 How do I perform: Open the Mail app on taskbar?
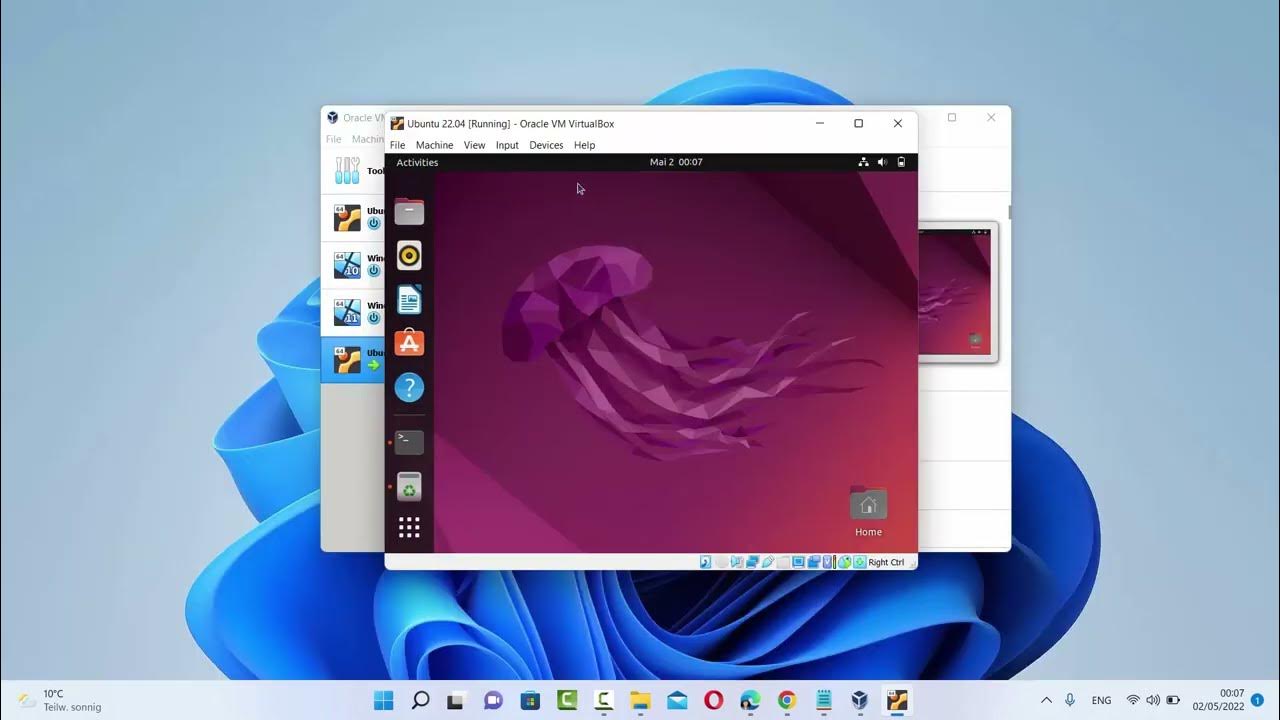click(677, 700)
